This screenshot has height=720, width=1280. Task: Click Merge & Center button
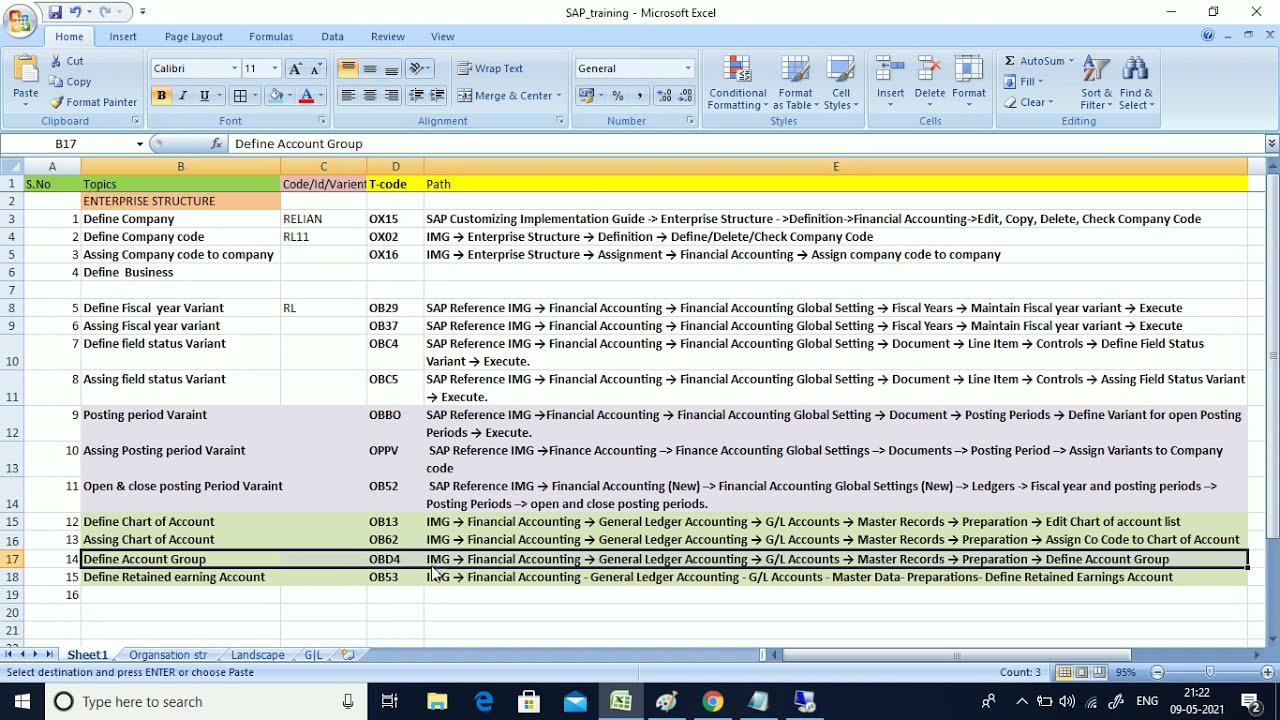click(505, 96)
